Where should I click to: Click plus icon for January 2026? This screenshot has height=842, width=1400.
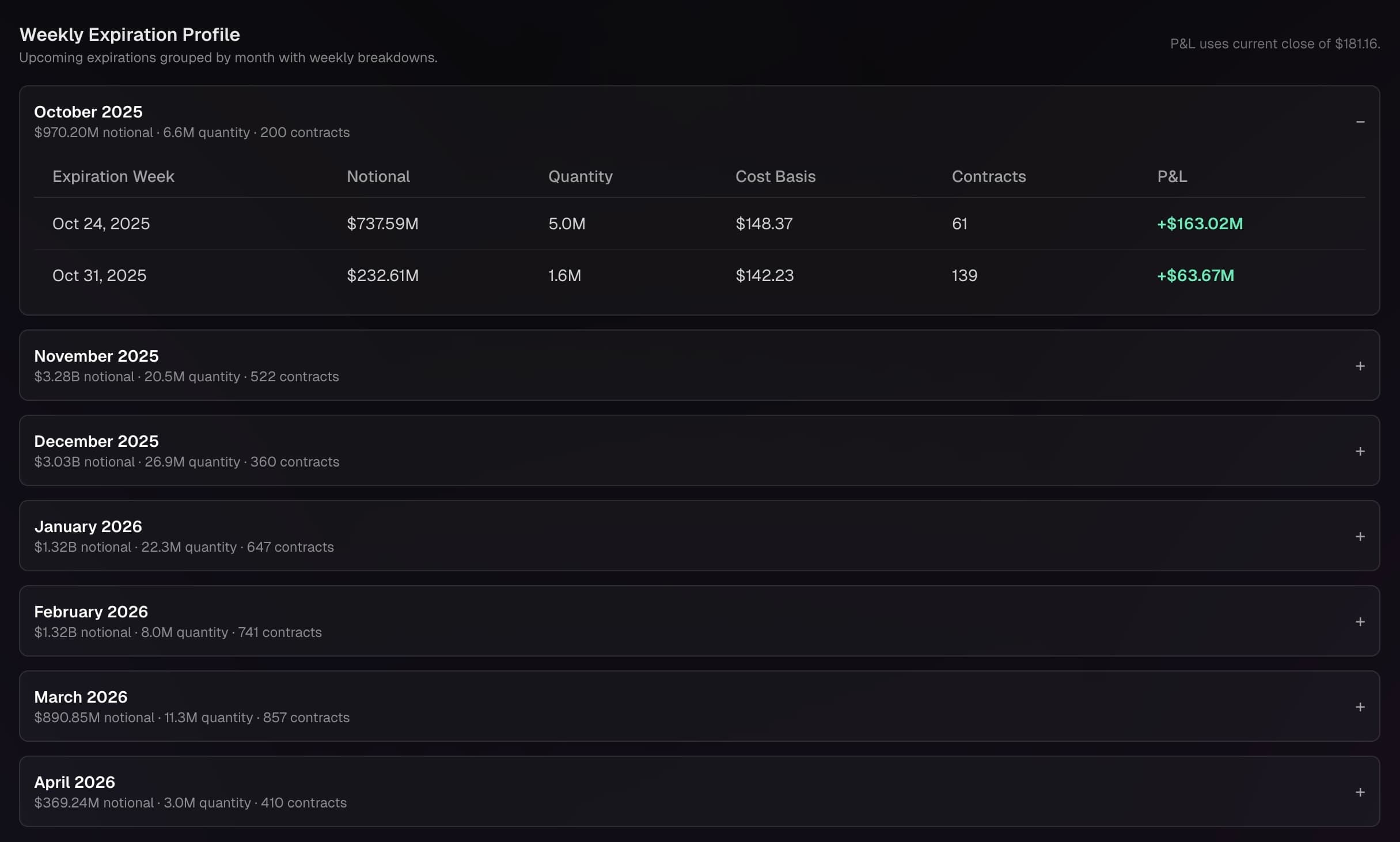[x=1360, y=537]
